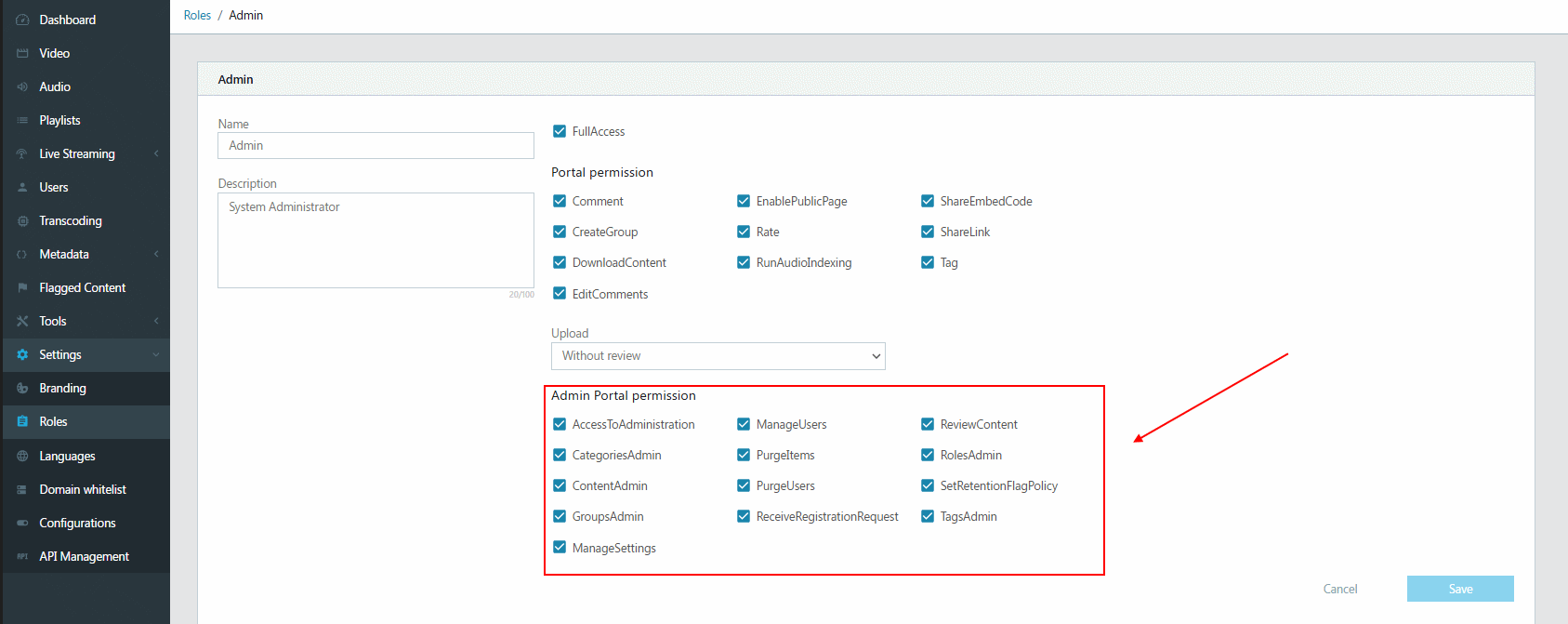Screen dimensions: 1568x624
Task: Toggle the RunAudioIndexing checkbox
Action: pos(744,262)
